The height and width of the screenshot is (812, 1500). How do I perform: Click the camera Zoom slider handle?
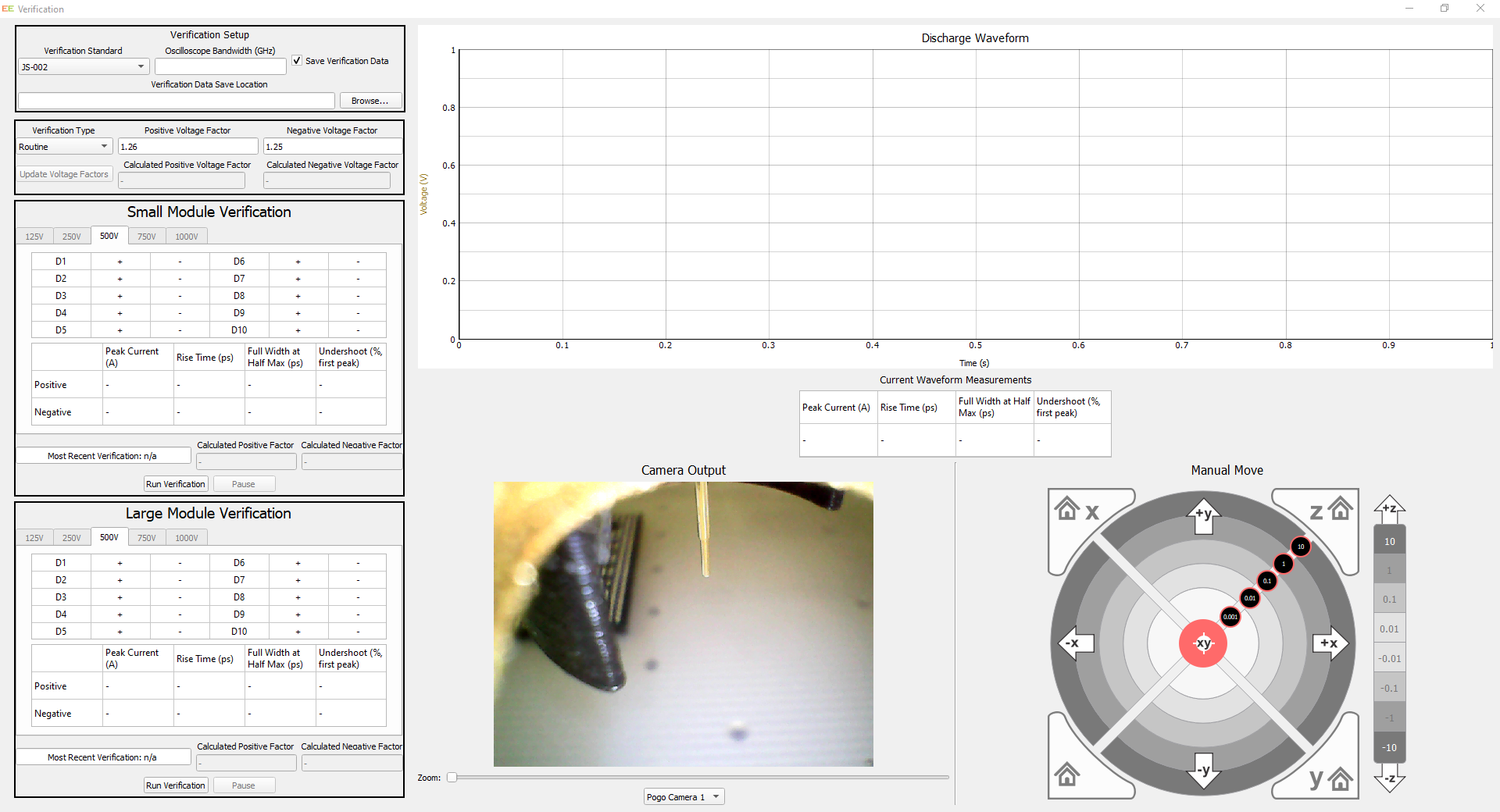tap(452, 778)
